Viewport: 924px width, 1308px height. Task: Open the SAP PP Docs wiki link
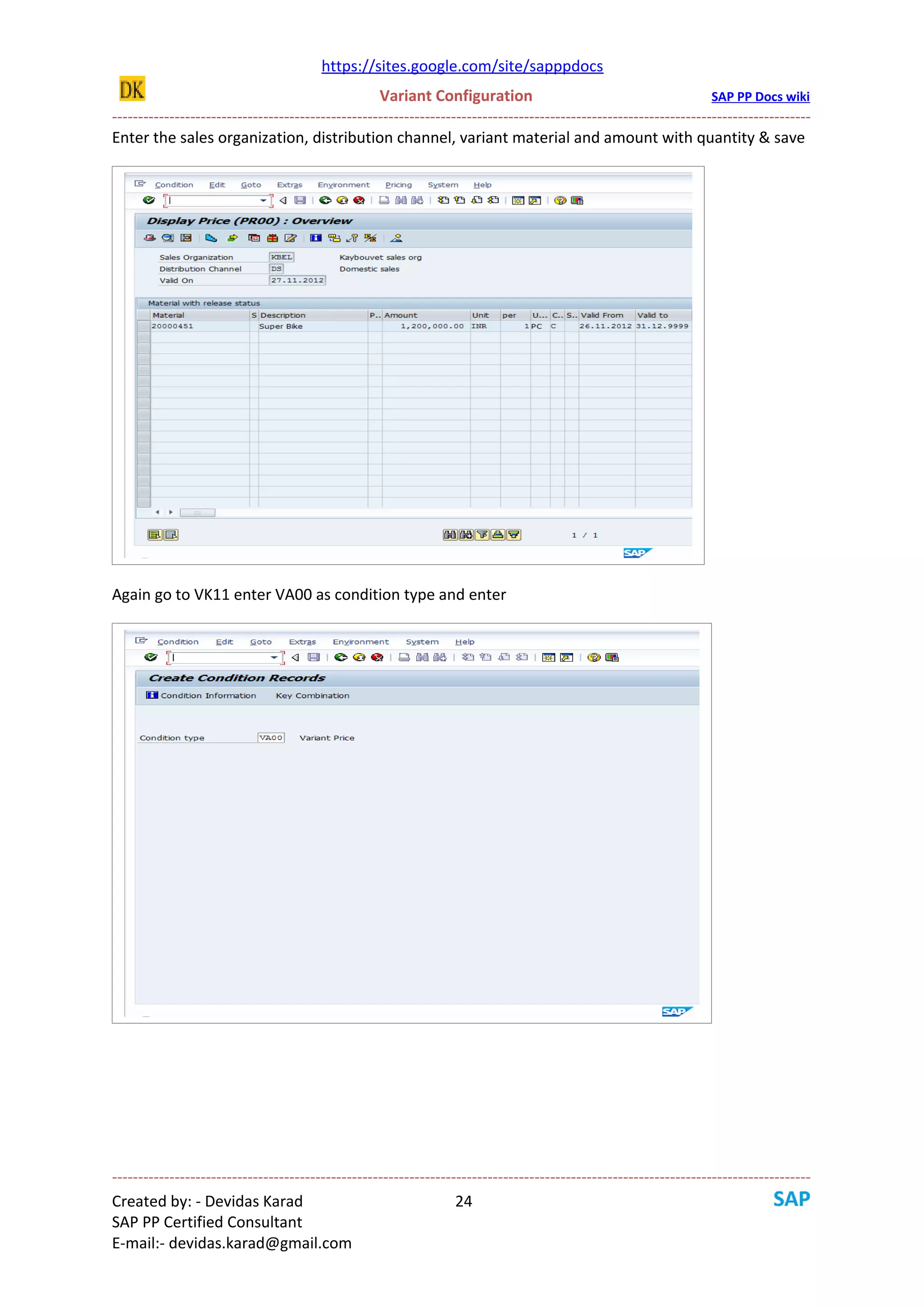click(x=760, y=97)
